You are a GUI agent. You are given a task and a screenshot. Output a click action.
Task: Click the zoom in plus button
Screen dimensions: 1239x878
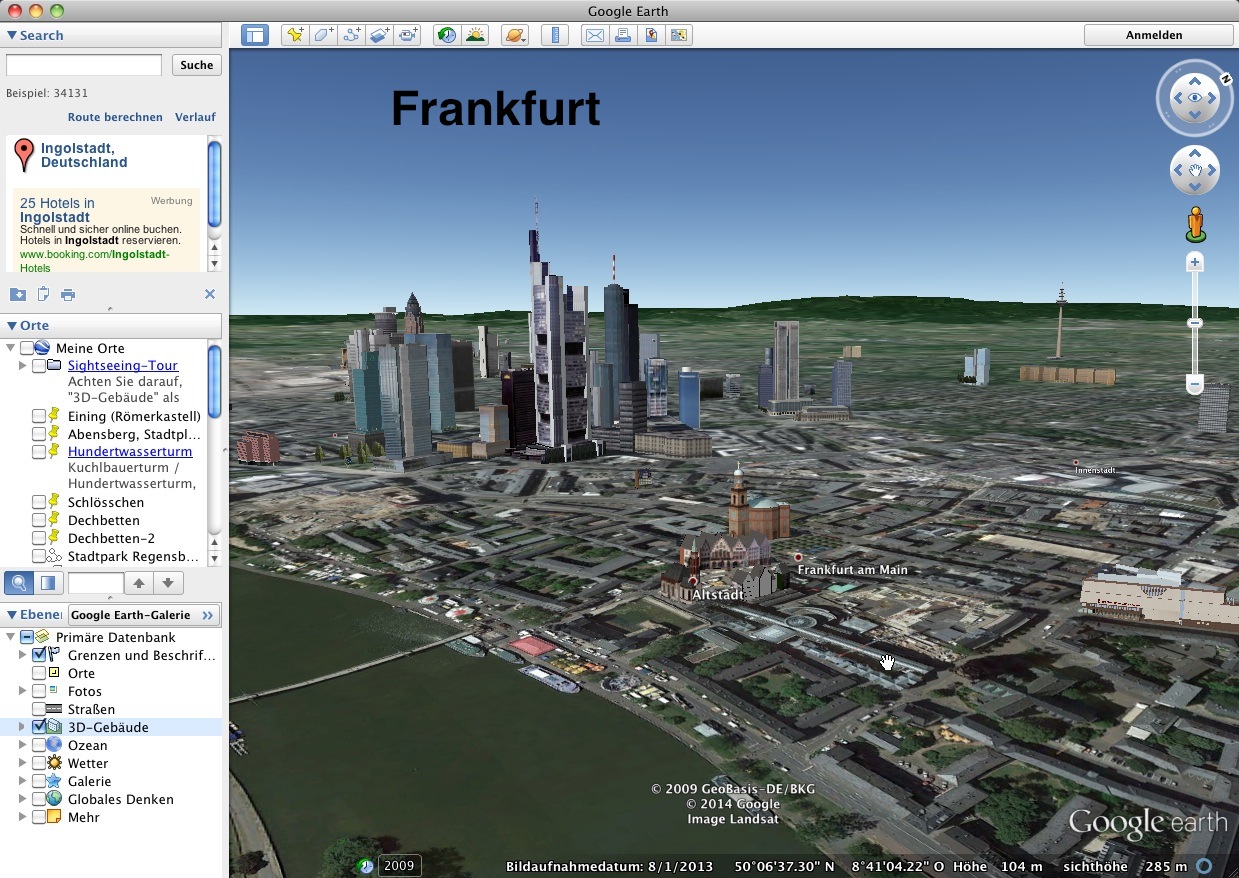pyautogui.click(x=1194, y=262)
